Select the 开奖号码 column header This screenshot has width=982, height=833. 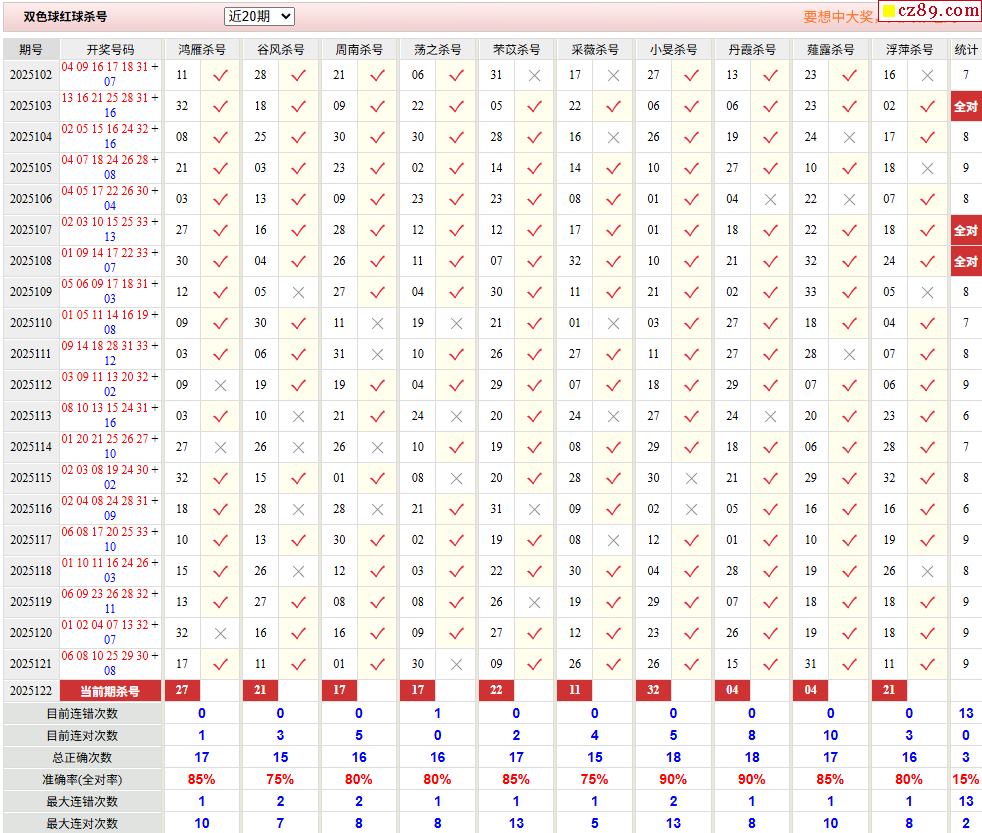click(x=110, y=49)
